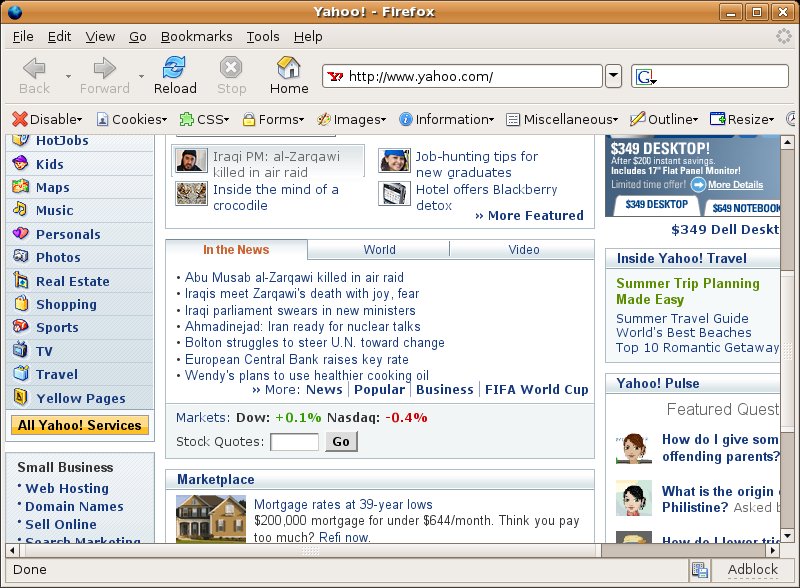Click the Sports sidebar icon

tap(20, 326)
